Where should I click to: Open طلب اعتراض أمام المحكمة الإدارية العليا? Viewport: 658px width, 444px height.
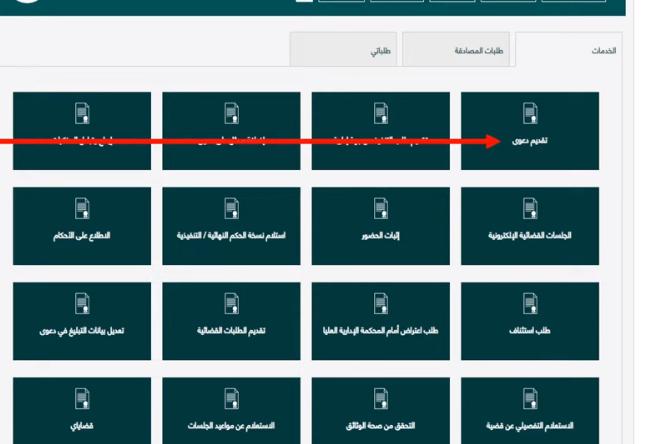tap(380, 320)
